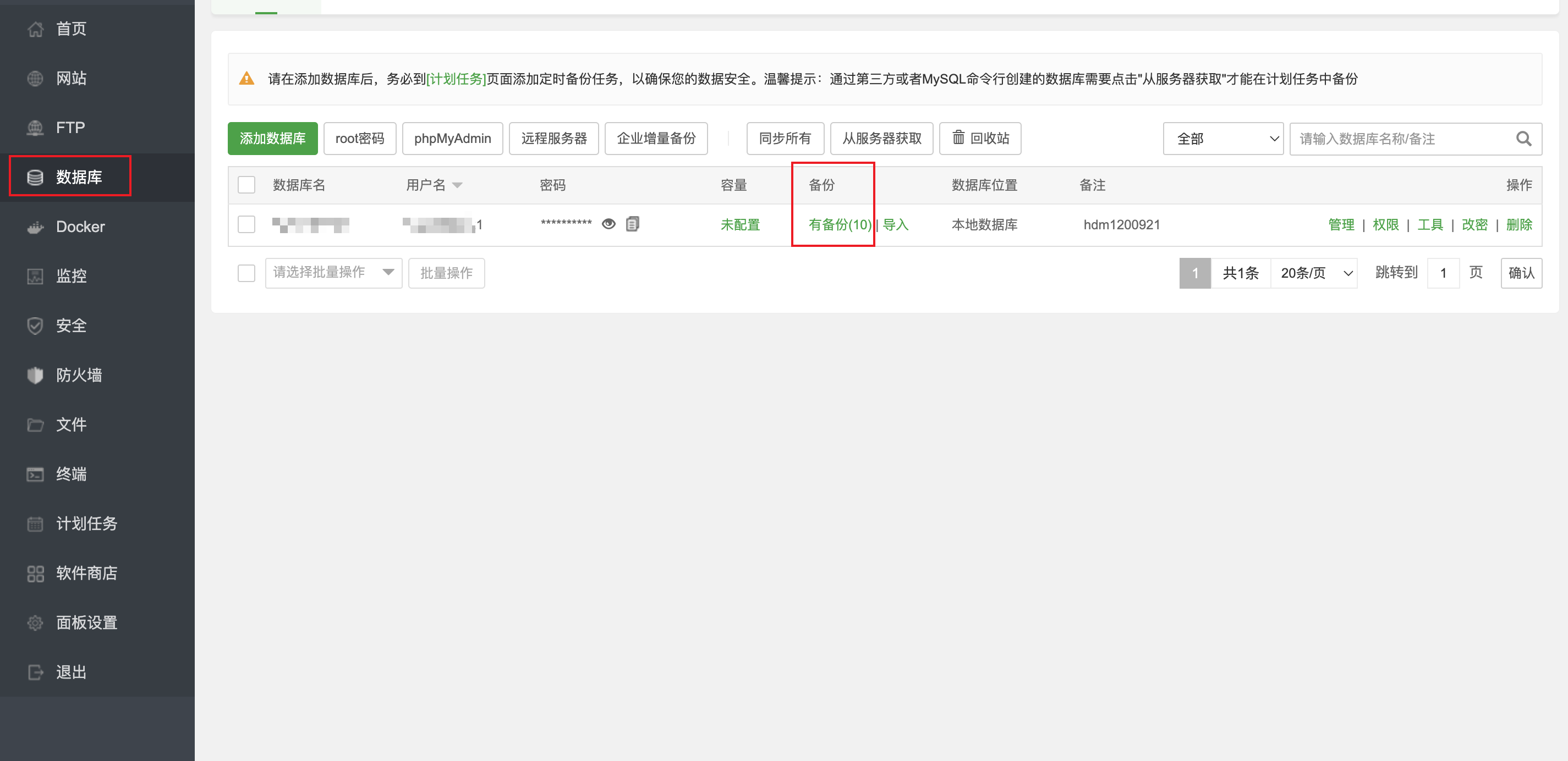Click the 删除 delete link
Viewport: 1568px width, 761px height.
1518,224
